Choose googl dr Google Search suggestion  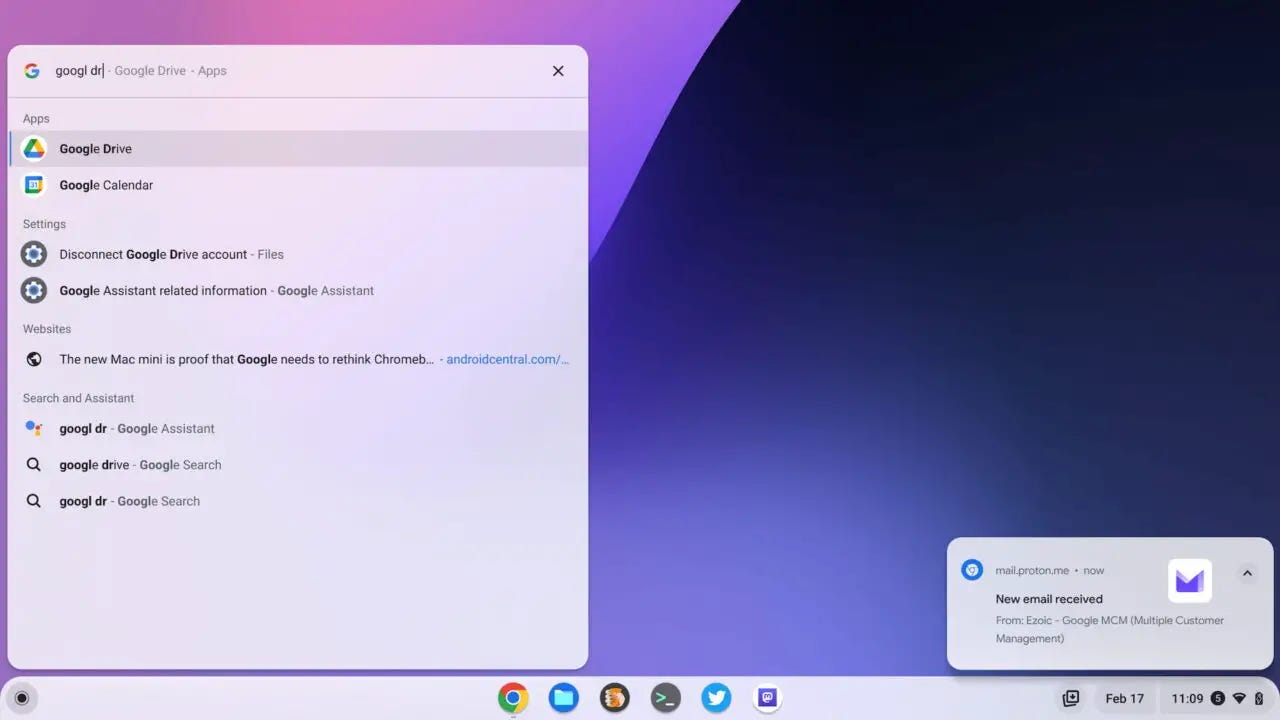point(298,501)
